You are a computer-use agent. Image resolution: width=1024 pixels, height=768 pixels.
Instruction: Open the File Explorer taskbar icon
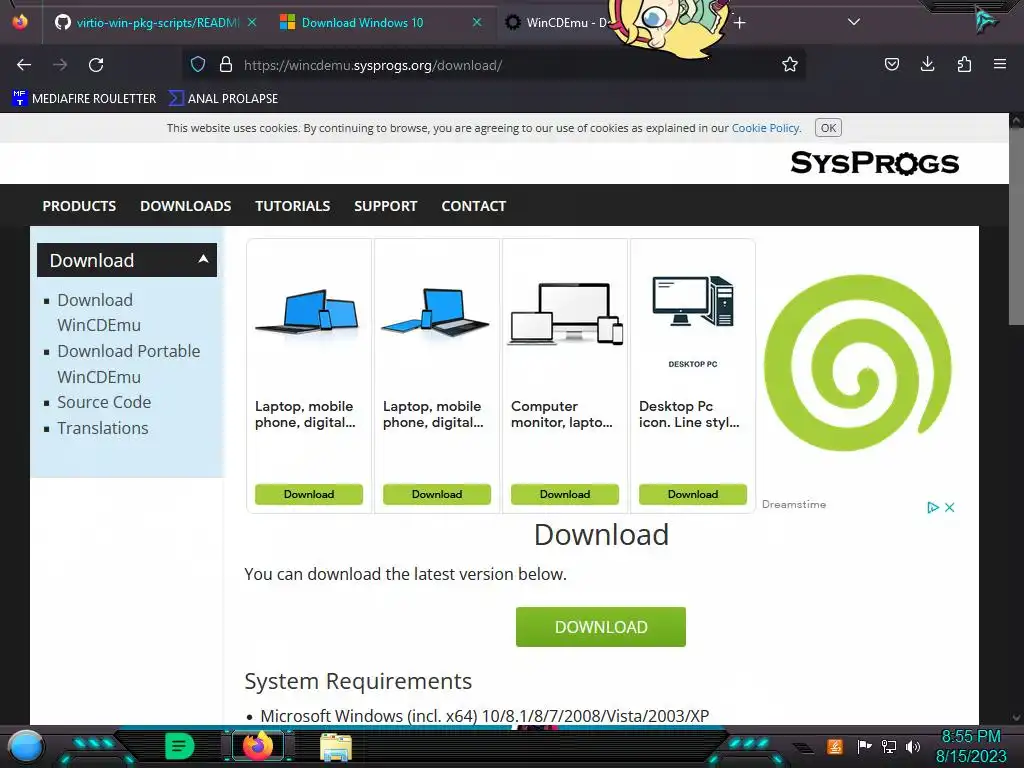pos(336,747)
